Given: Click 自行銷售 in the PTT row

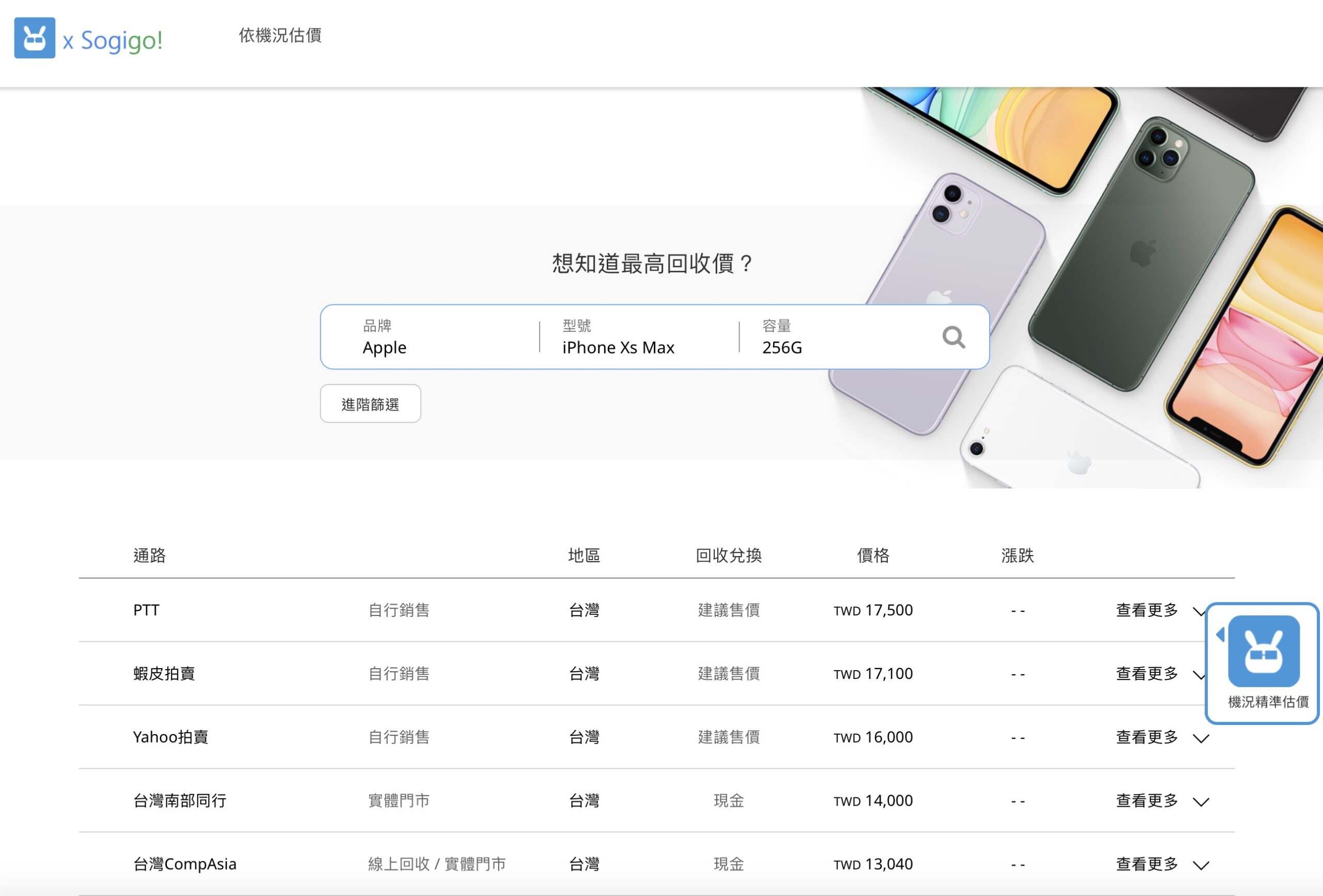Looking at the screenshot, I should pos(399,610).
